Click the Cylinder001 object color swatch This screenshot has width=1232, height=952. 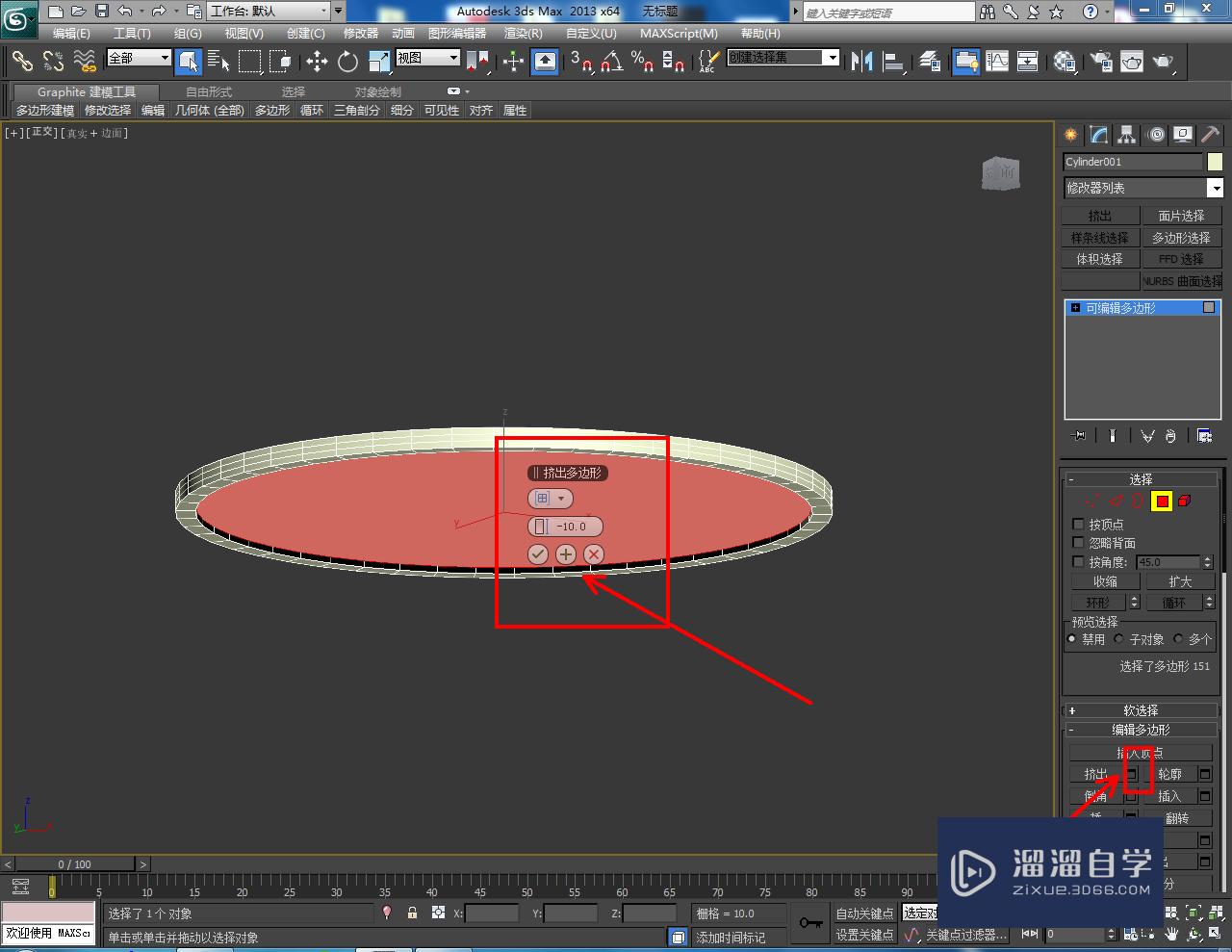click(x=1215, y=162)
